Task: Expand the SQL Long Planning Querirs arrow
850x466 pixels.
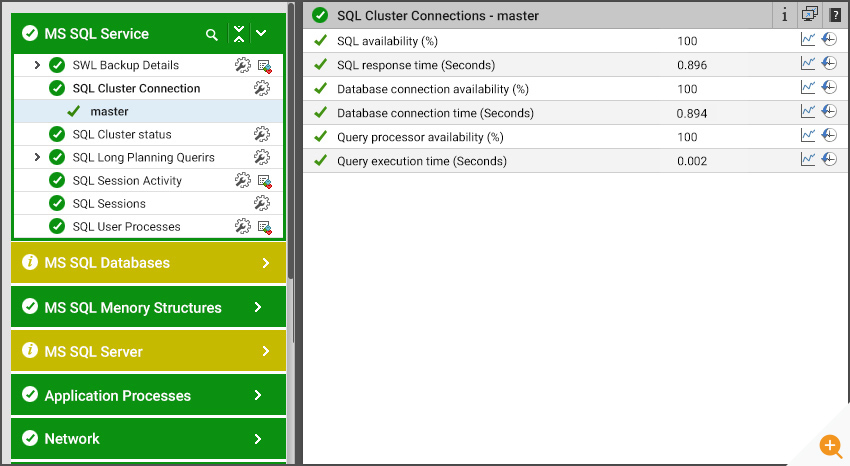Action: point(37,157)
